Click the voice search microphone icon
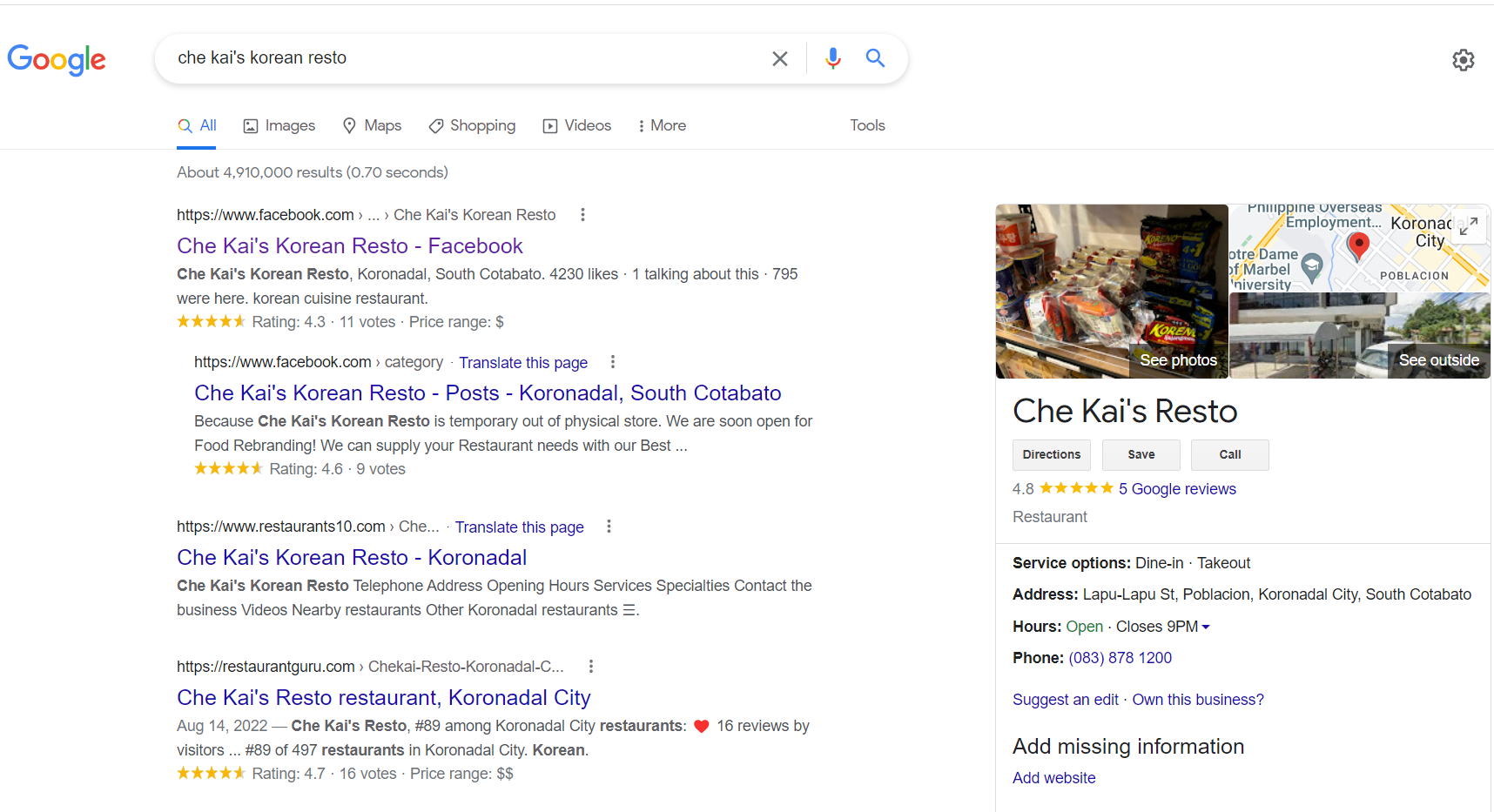 click(833, 58)
